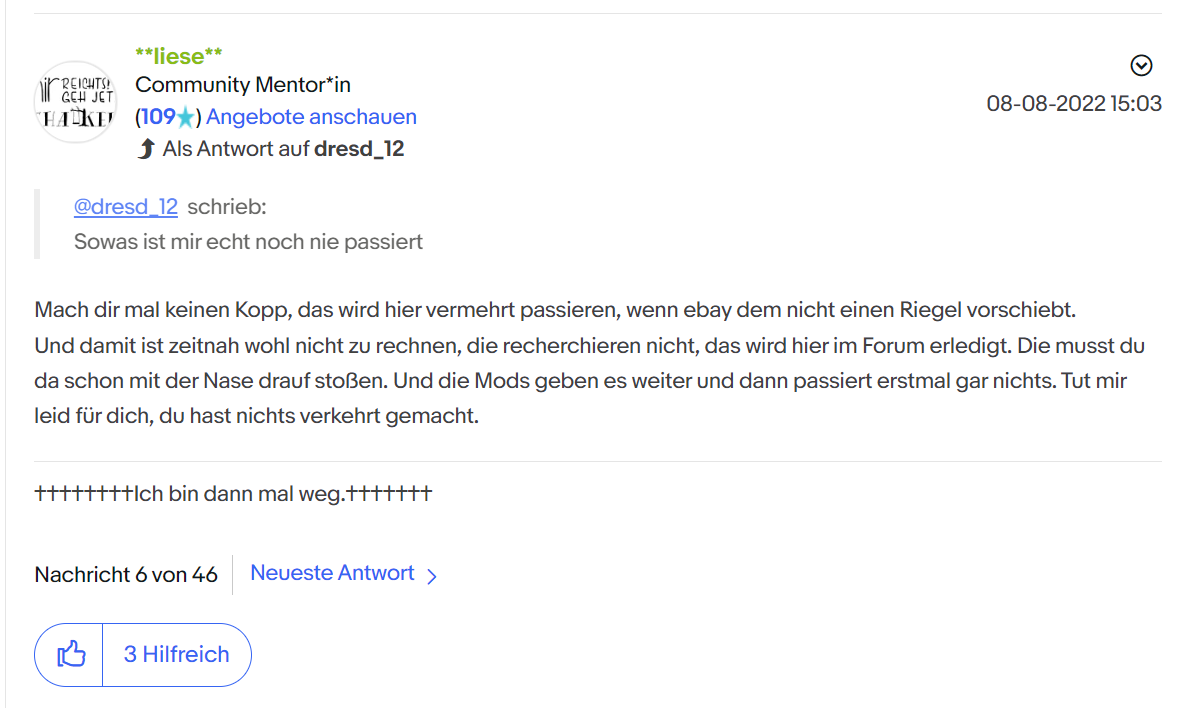
Task: Open the **liese** username profile link
Action: tap(179, 55)
